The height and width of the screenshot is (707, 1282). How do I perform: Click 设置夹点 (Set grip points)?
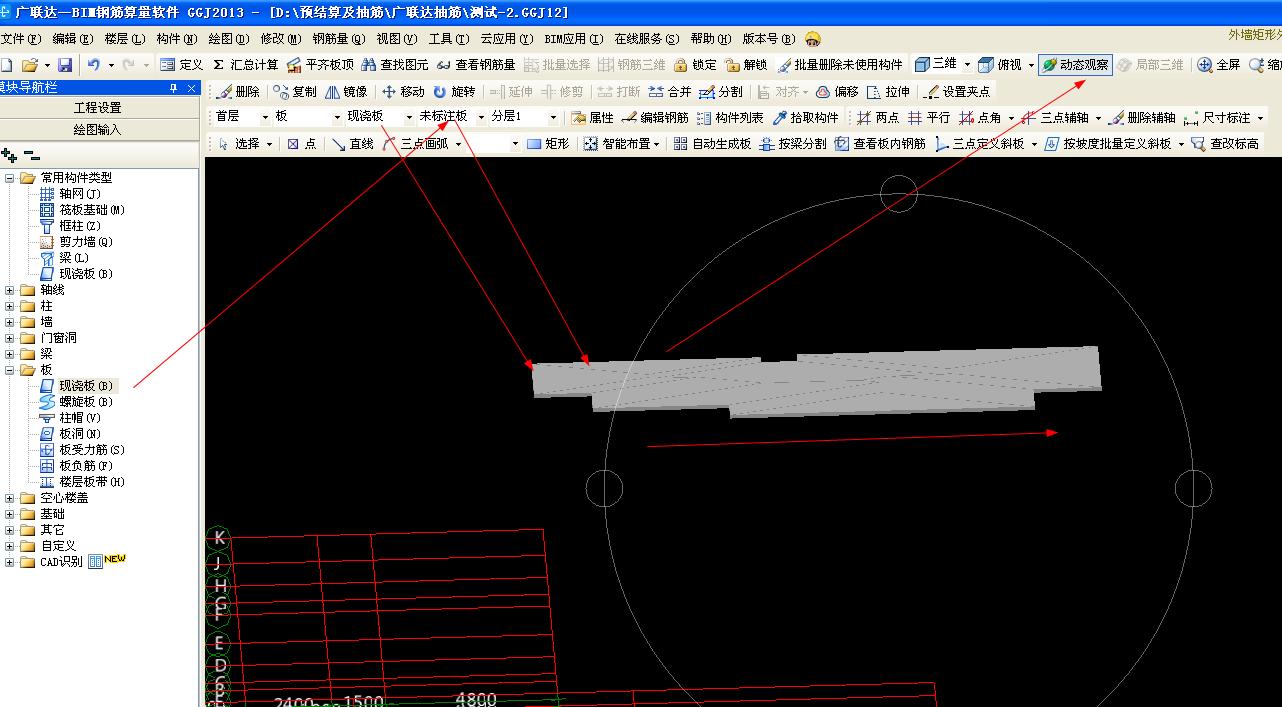coord(957,91)
